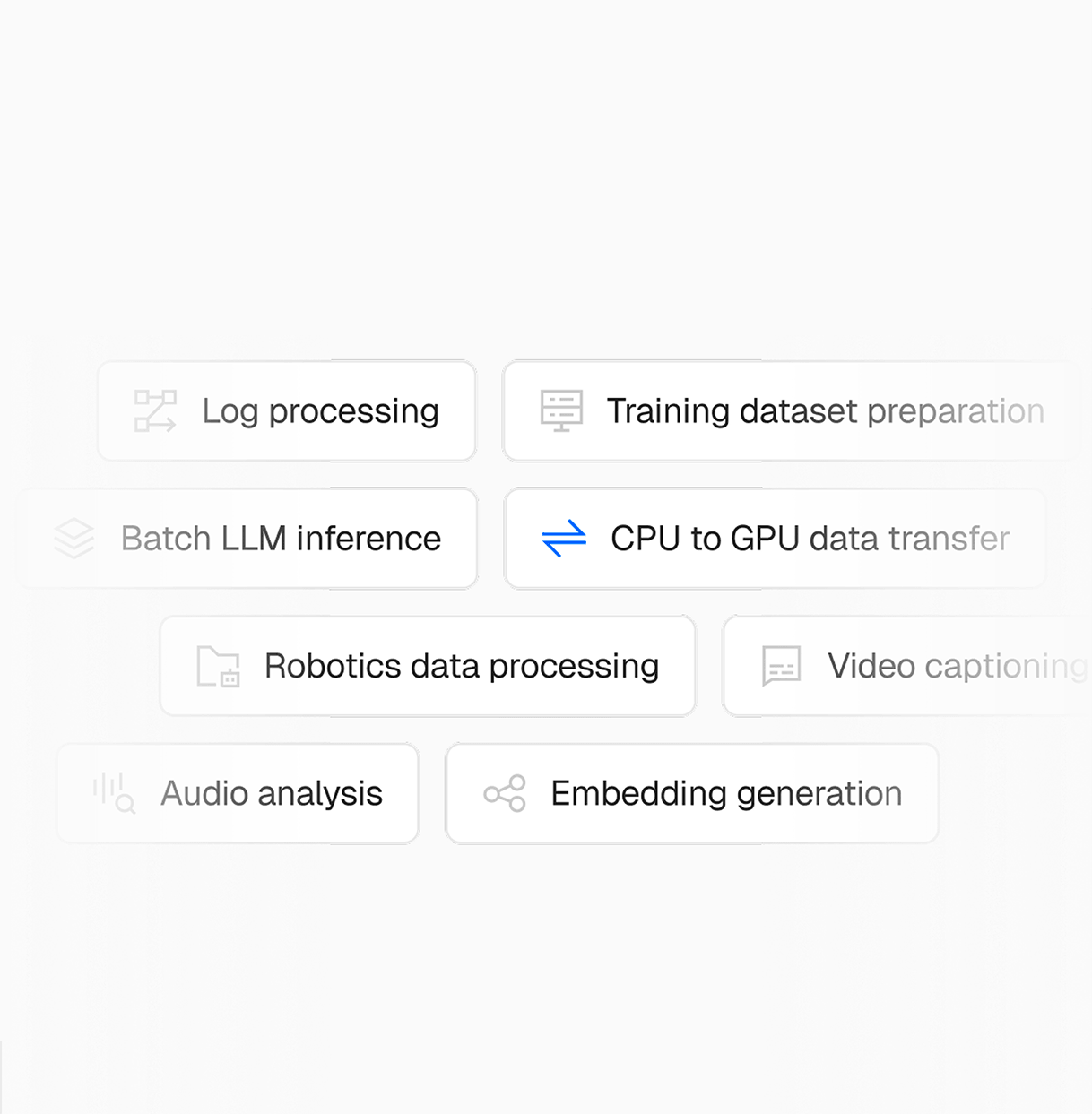Screen dimensions: 1092x1114
Task: Click the blue CPU to GPU transfer arrows icon
Action: [x=564, y=539]
